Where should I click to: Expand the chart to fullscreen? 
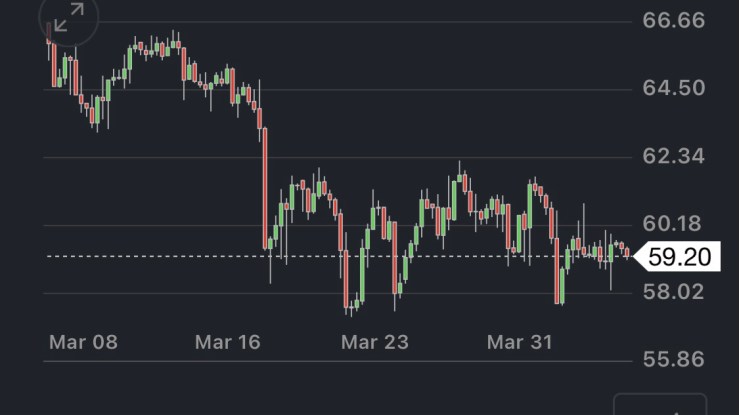(x=68, y=19)
